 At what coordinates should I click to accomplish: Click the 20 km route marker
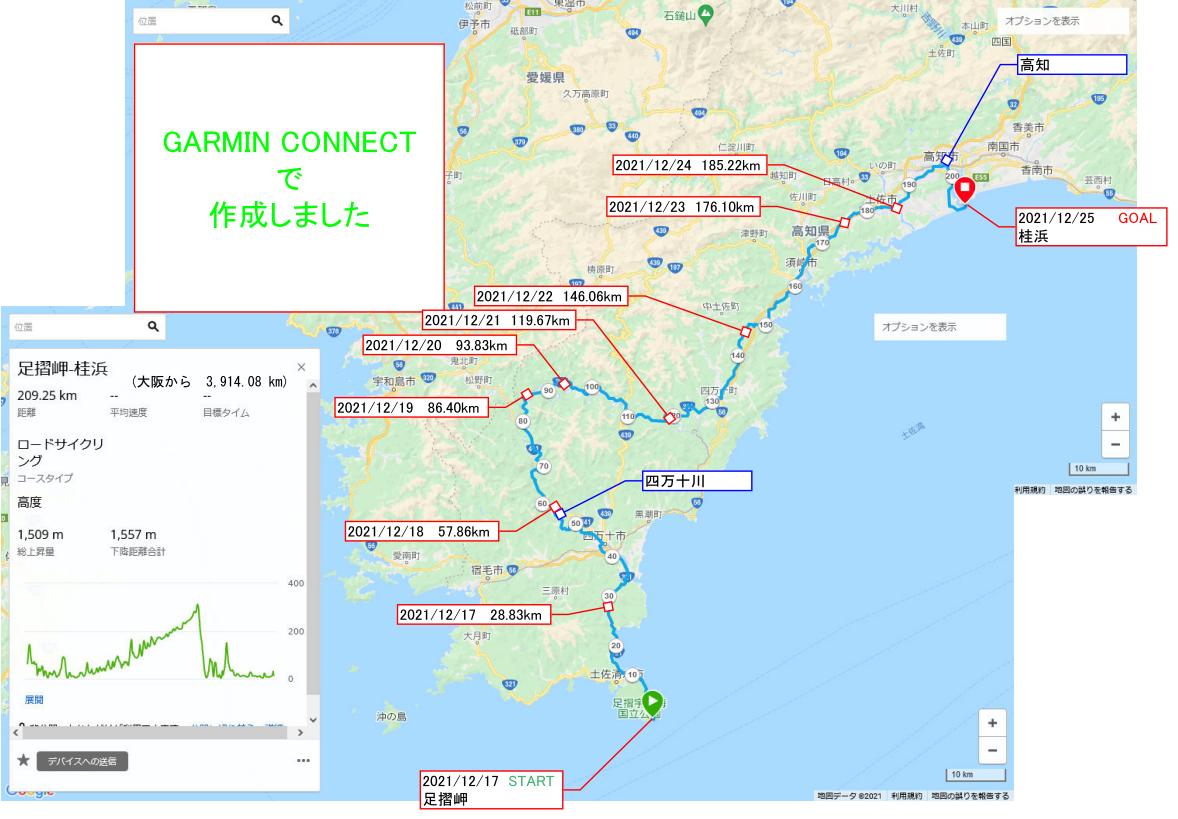[x=616, y=645]
